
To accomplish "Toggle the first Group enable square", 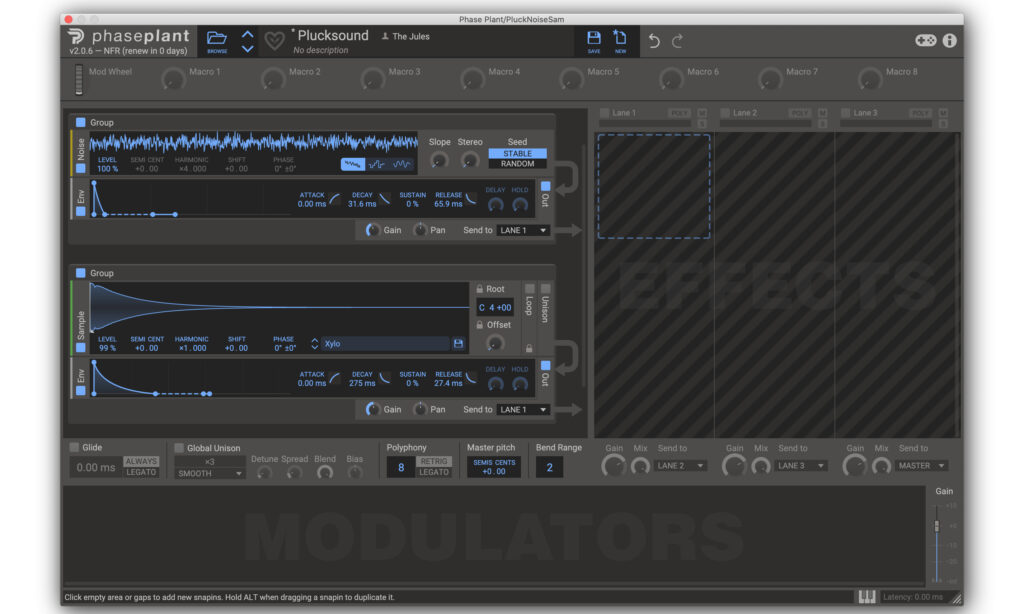I will 80,122.
